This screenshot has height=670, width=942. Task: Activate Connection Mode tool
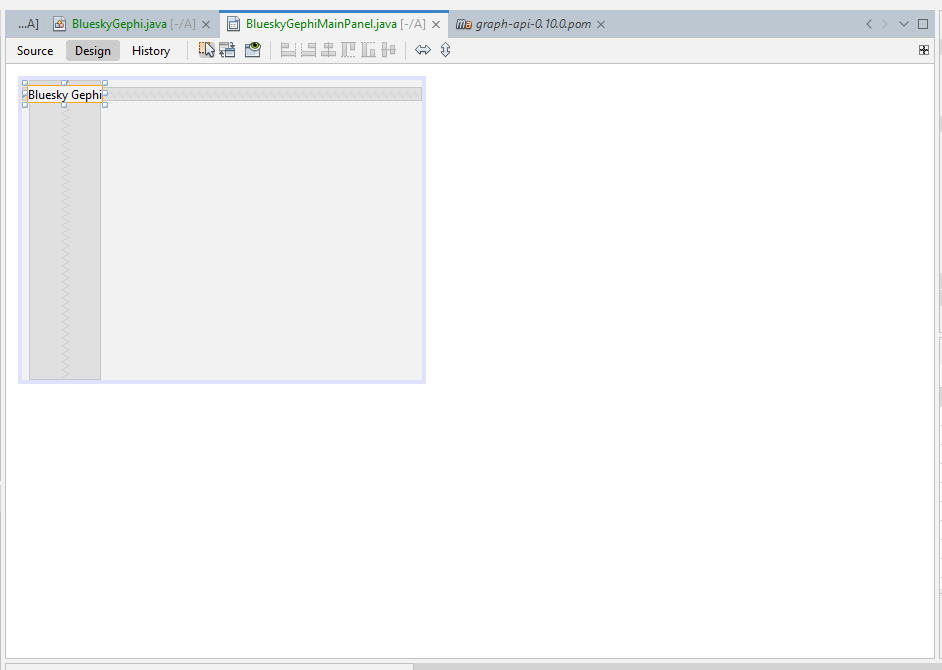[227, 50]
